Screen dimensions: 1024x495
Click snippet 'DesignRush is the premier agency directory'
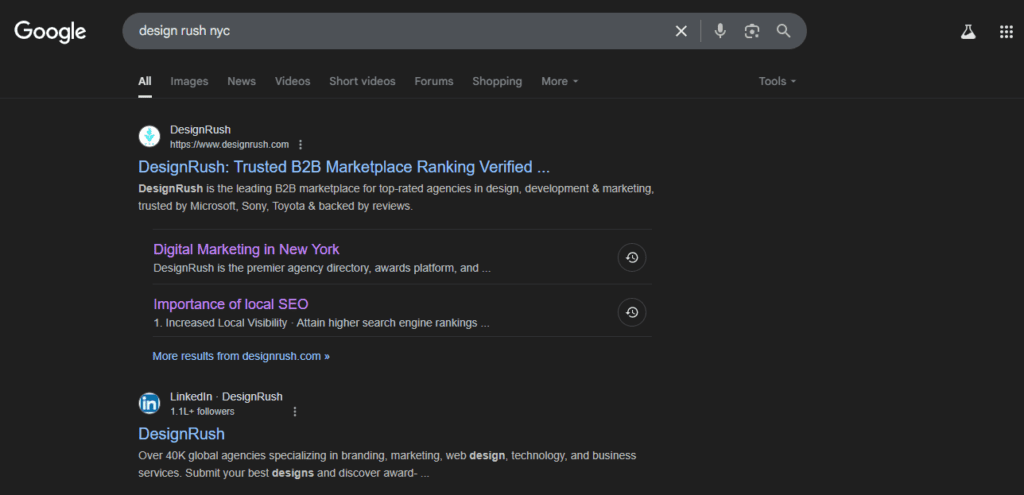[x=322, y=268]
